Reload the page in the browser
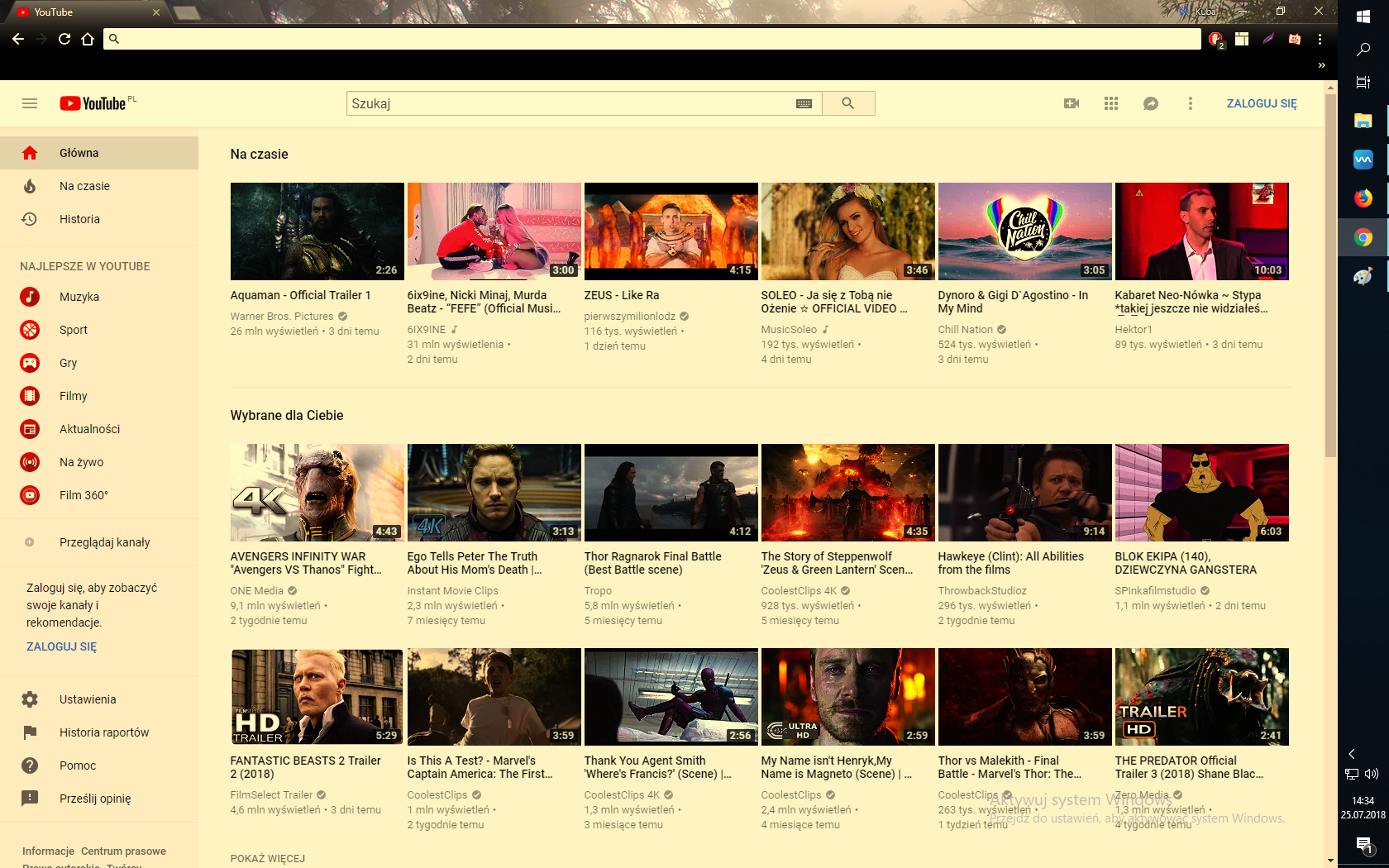Image resolution: width=1389 pixels, height=868 pixels. [64, 39]
